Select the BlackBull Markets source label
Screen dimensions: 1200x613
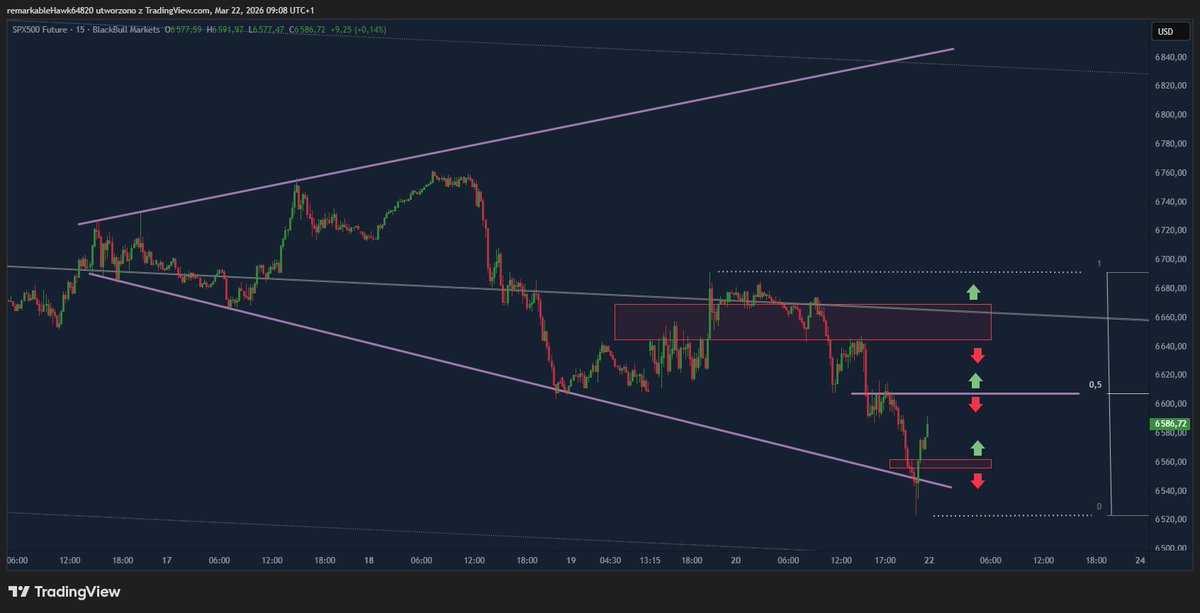click(x=128, y=32)
